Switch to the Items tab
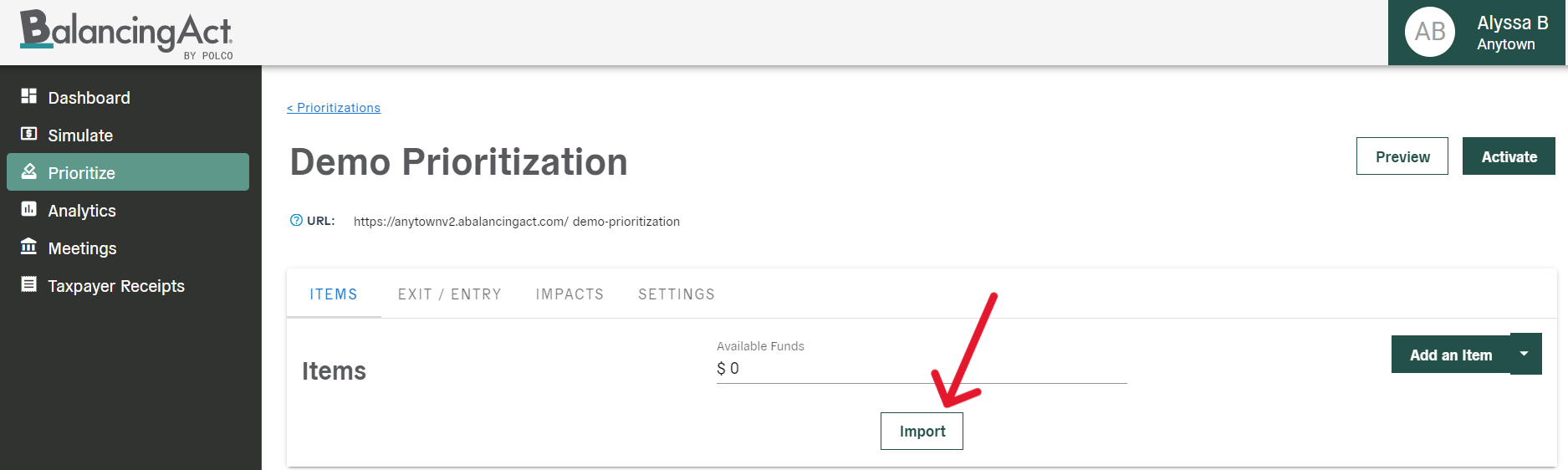 (x=334, y=294)
